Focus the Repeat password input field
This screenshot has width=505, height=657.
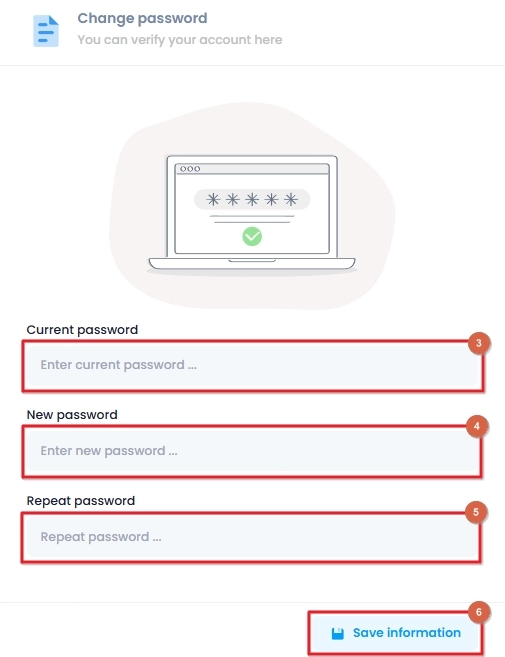coord(253,537)
